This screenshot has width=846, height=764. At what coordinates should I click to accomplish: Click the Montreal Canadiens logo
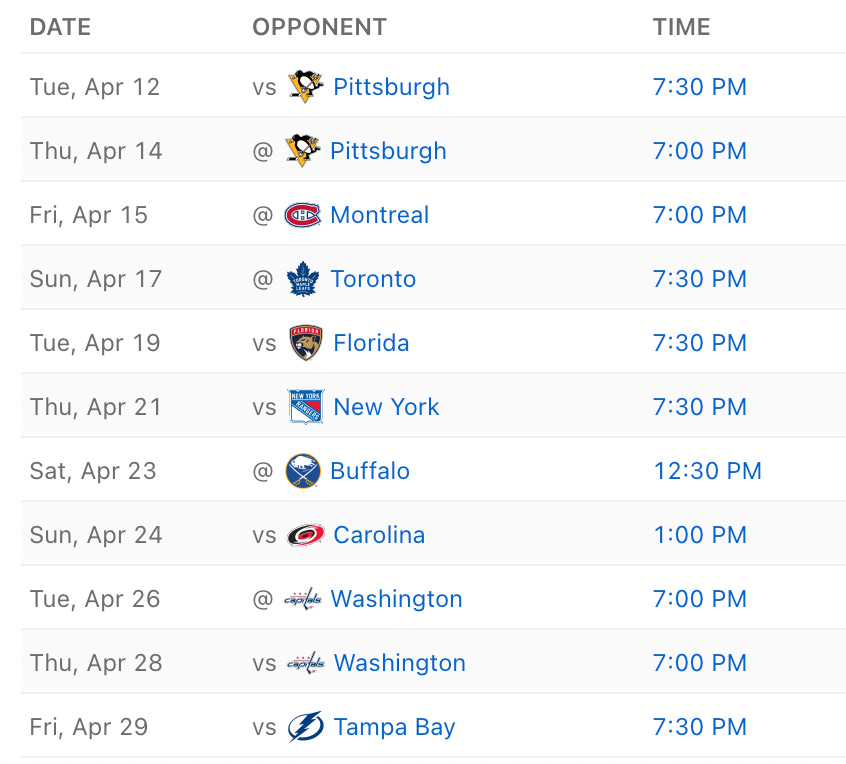[303, 215]
